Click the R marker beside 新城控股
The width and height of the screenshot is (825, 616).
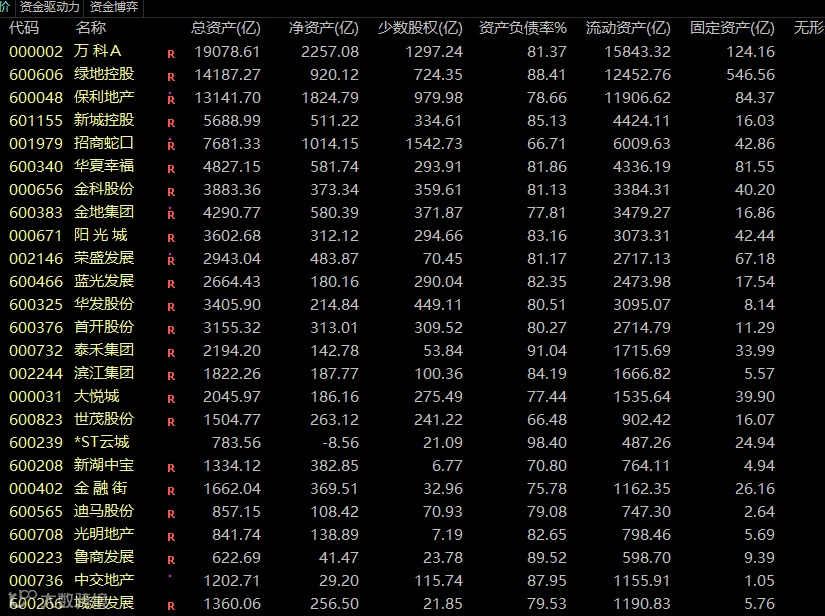171,123
